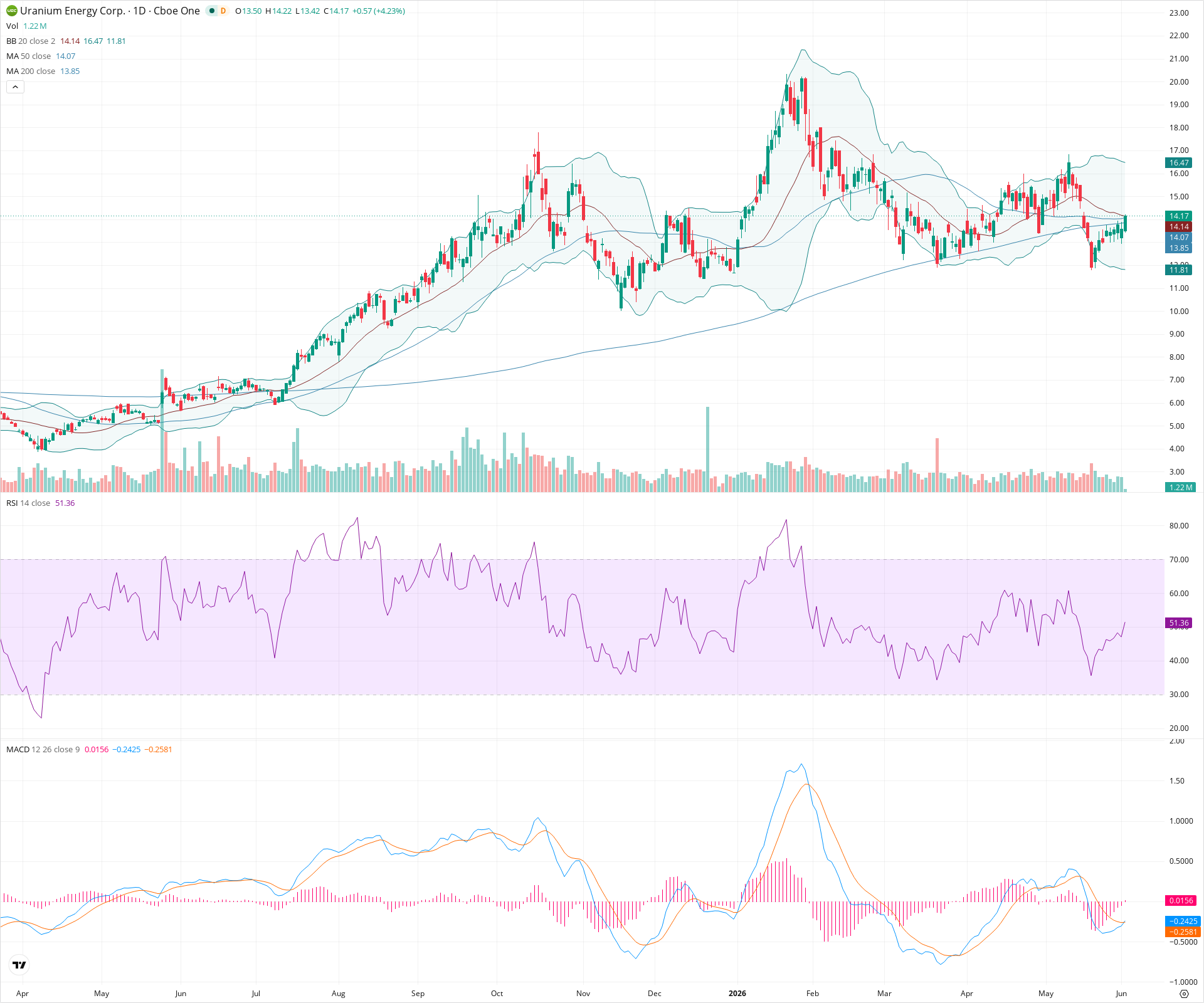Click RSI value 51.36 in legend
The image size is (1204, 1003).
coord(65,503)
